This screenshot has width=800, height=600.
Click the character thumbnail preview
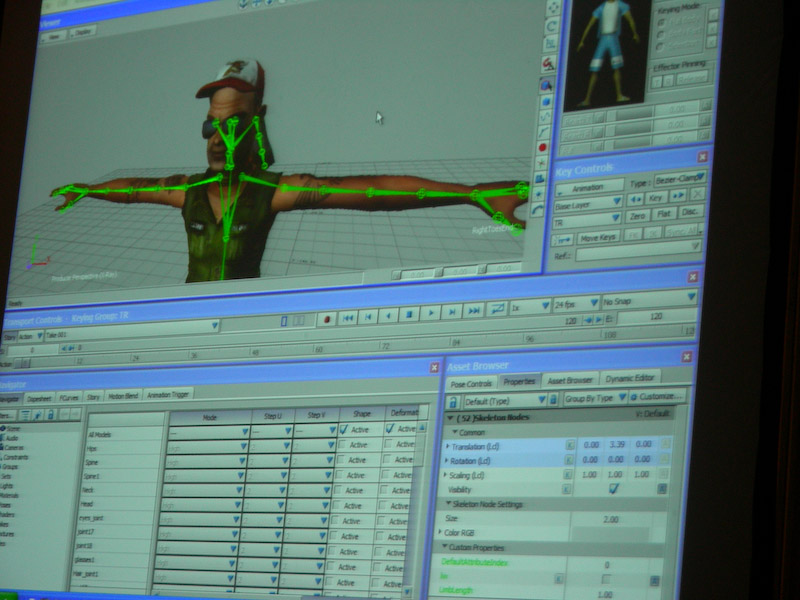point(607,54)
